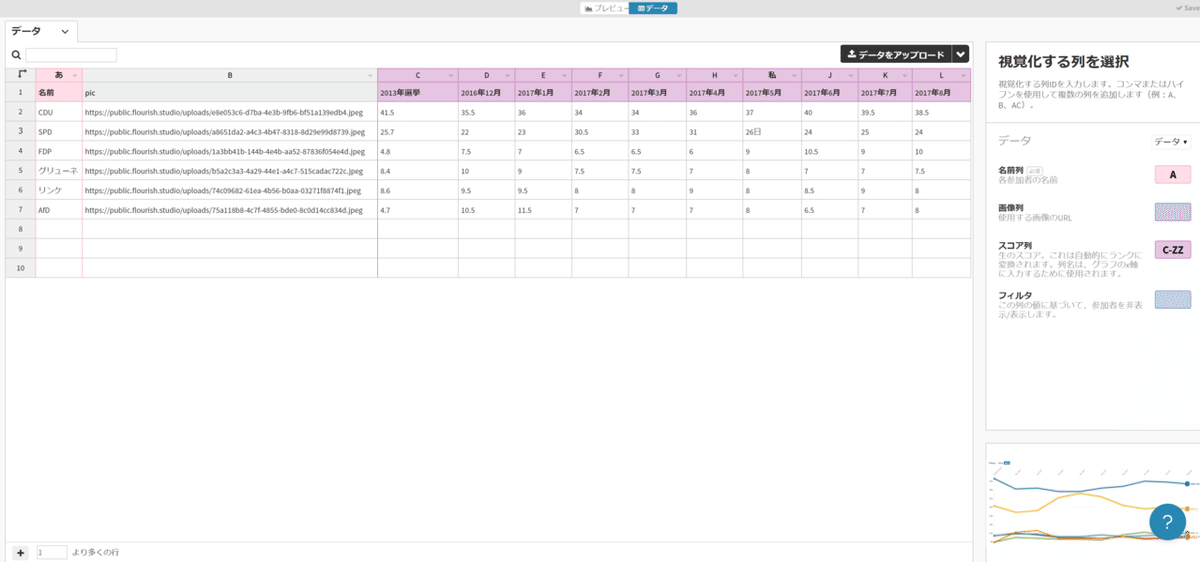Screen dimensions: 1200x562
Task: Select header cell 2013年選挙
Action: coord(418,92)
